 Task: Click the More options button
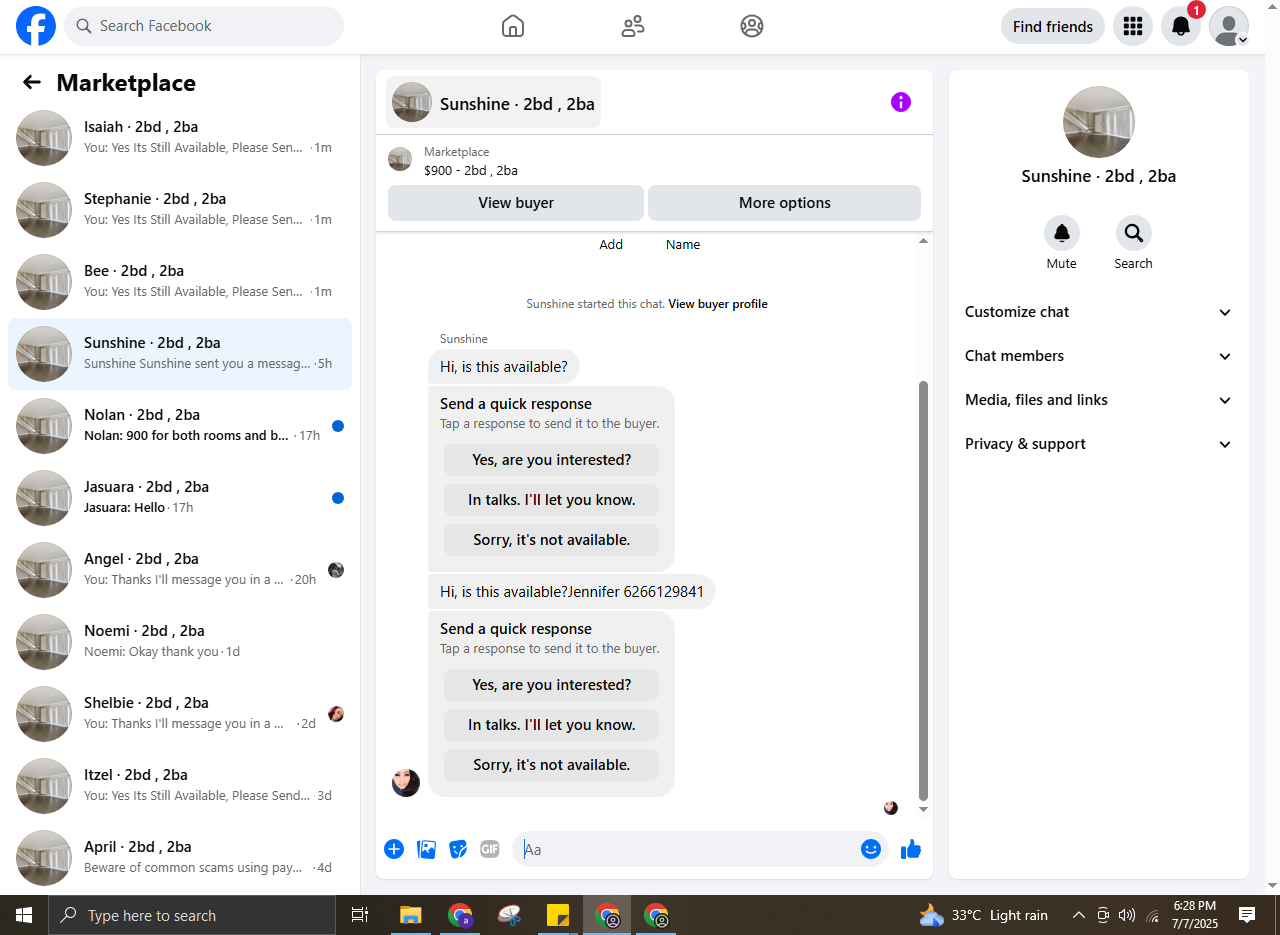[x=785, y=203]
